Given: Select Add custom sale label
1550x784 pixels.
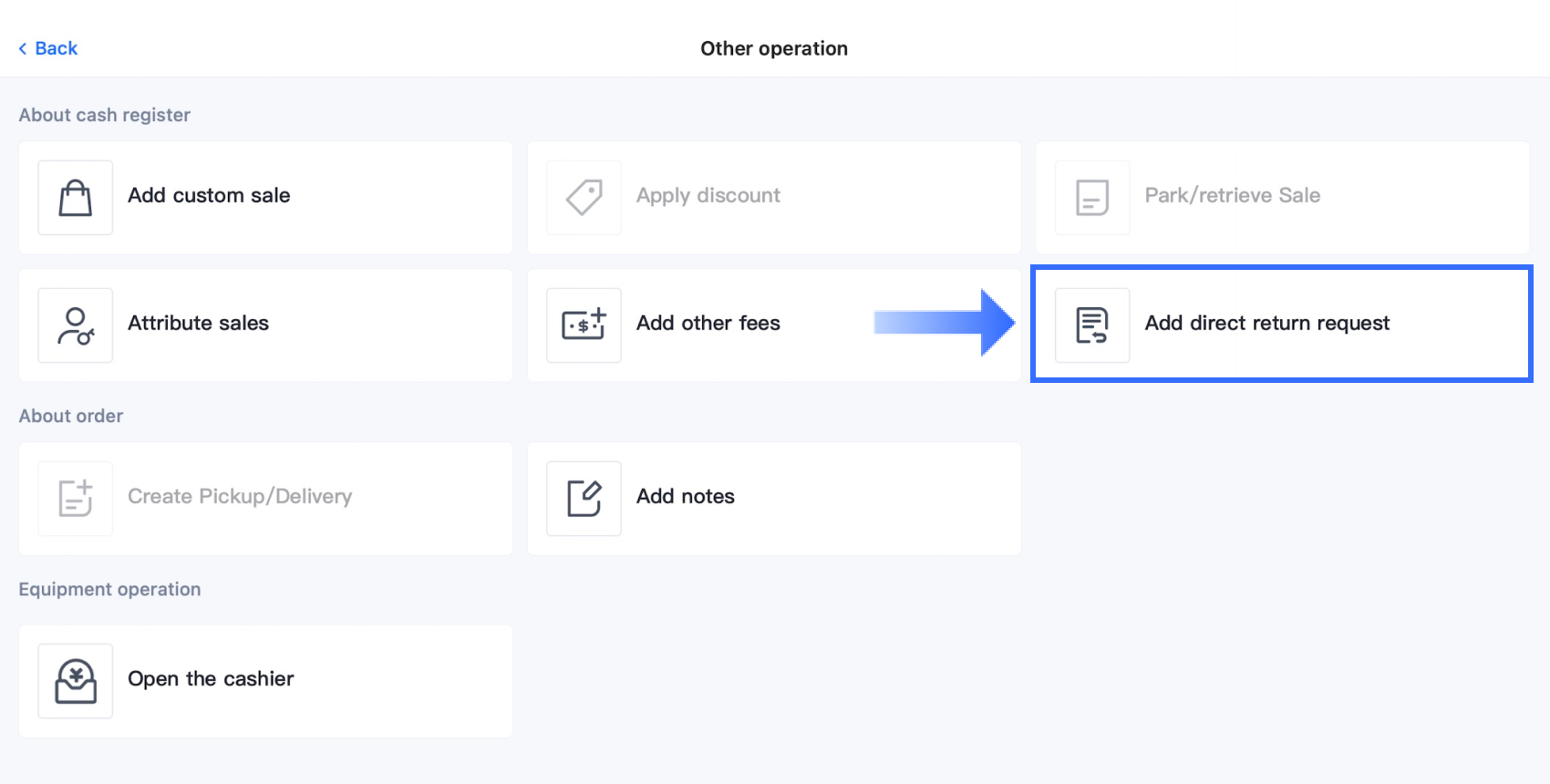Looking at the screenshot, I should (x=209, y=195).
